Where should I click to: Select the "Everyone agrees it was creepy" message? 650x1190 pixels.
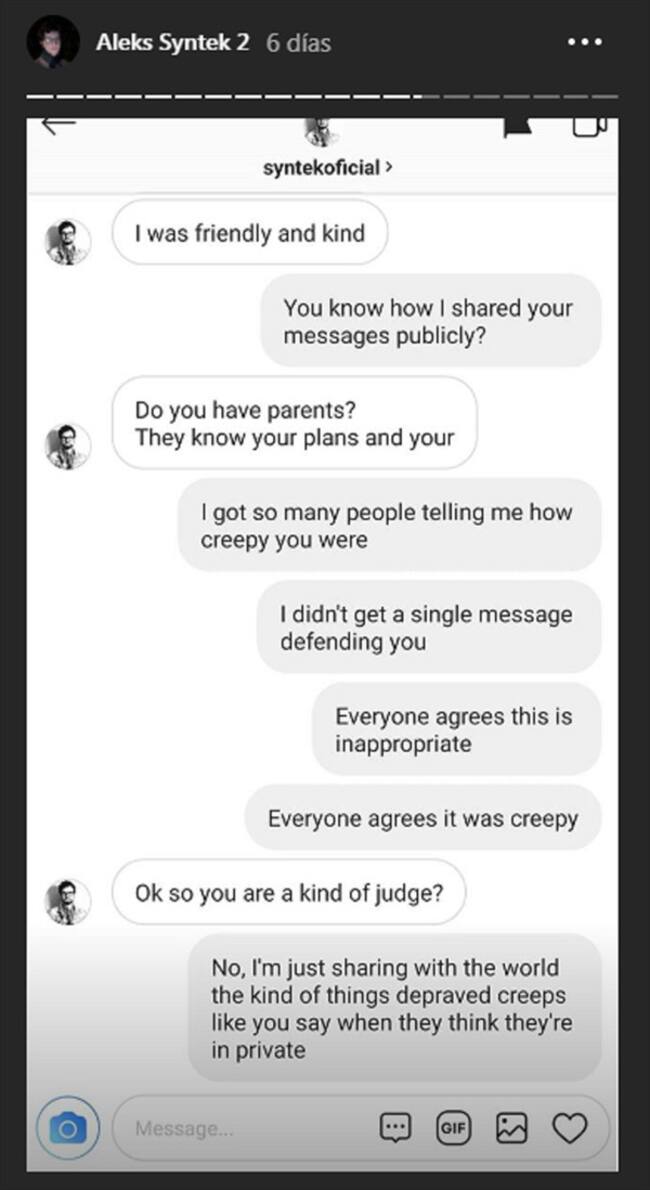coord(422,819)
